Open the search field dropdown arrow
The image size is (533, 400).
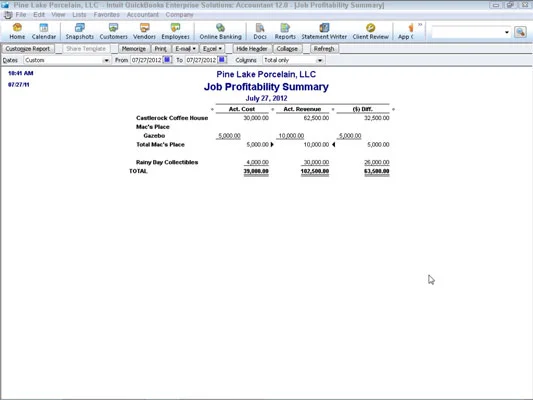[507, 32]
